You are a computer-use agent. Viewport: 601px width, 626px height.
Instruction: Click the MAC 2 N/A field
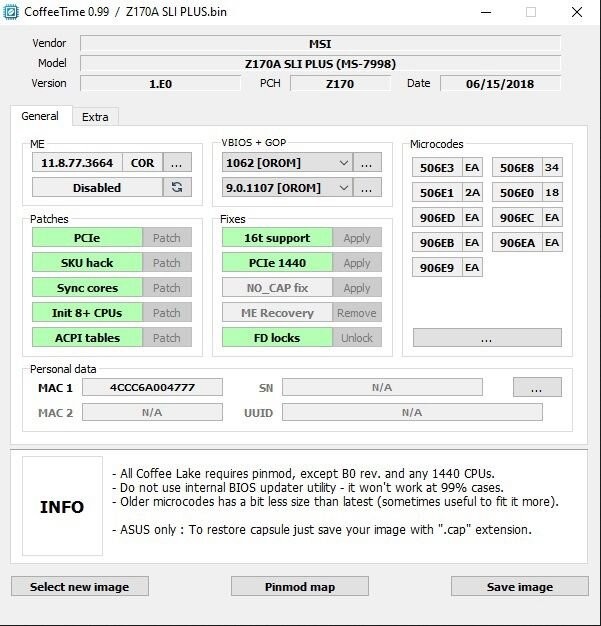[152, 412]
